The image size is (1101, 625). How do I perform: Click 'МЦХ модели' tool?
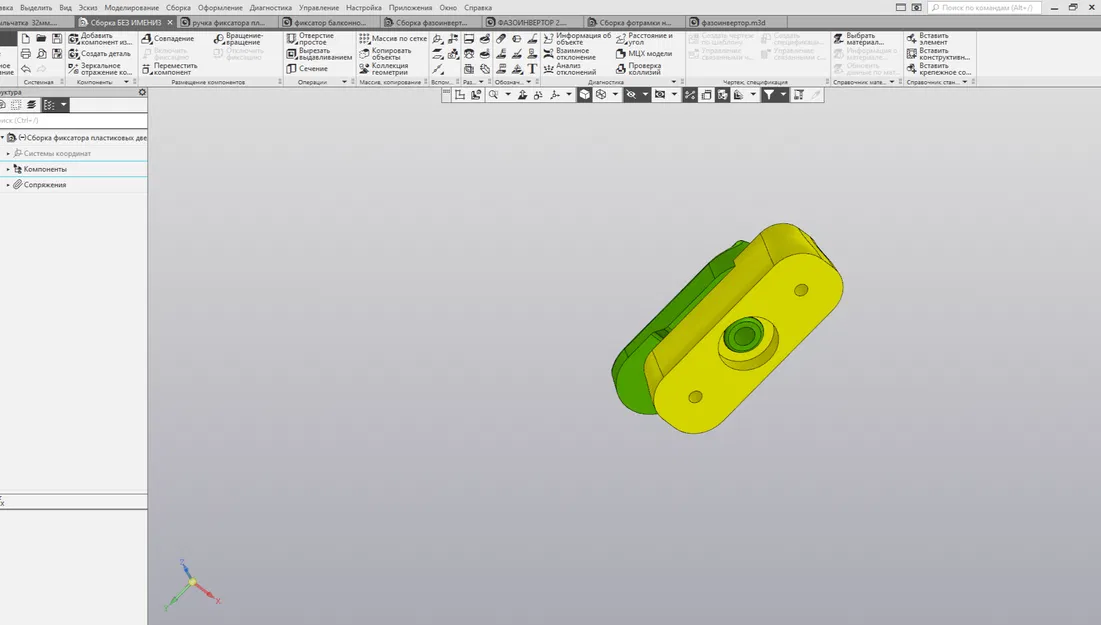click(644, 54)
